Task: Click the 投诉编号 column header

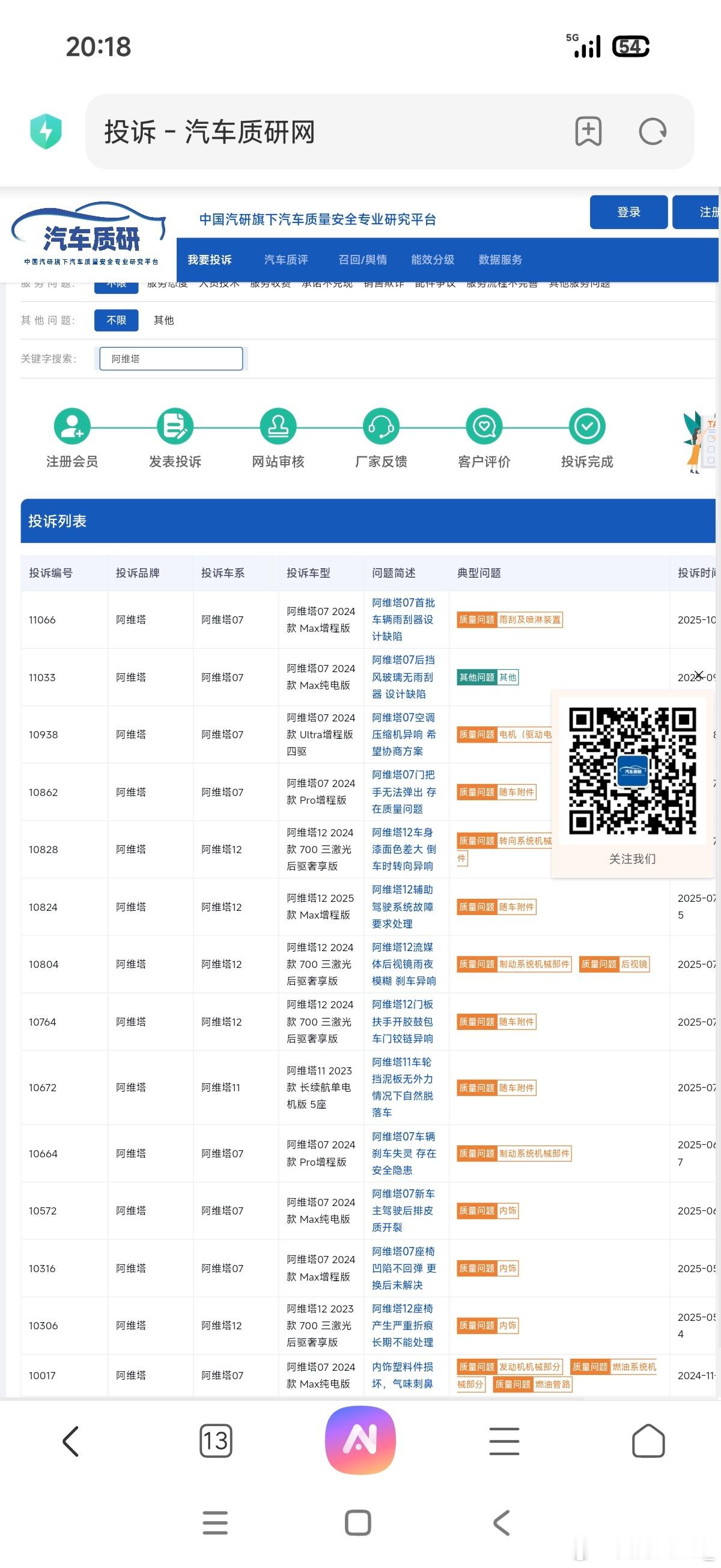Action: [50, 573]
